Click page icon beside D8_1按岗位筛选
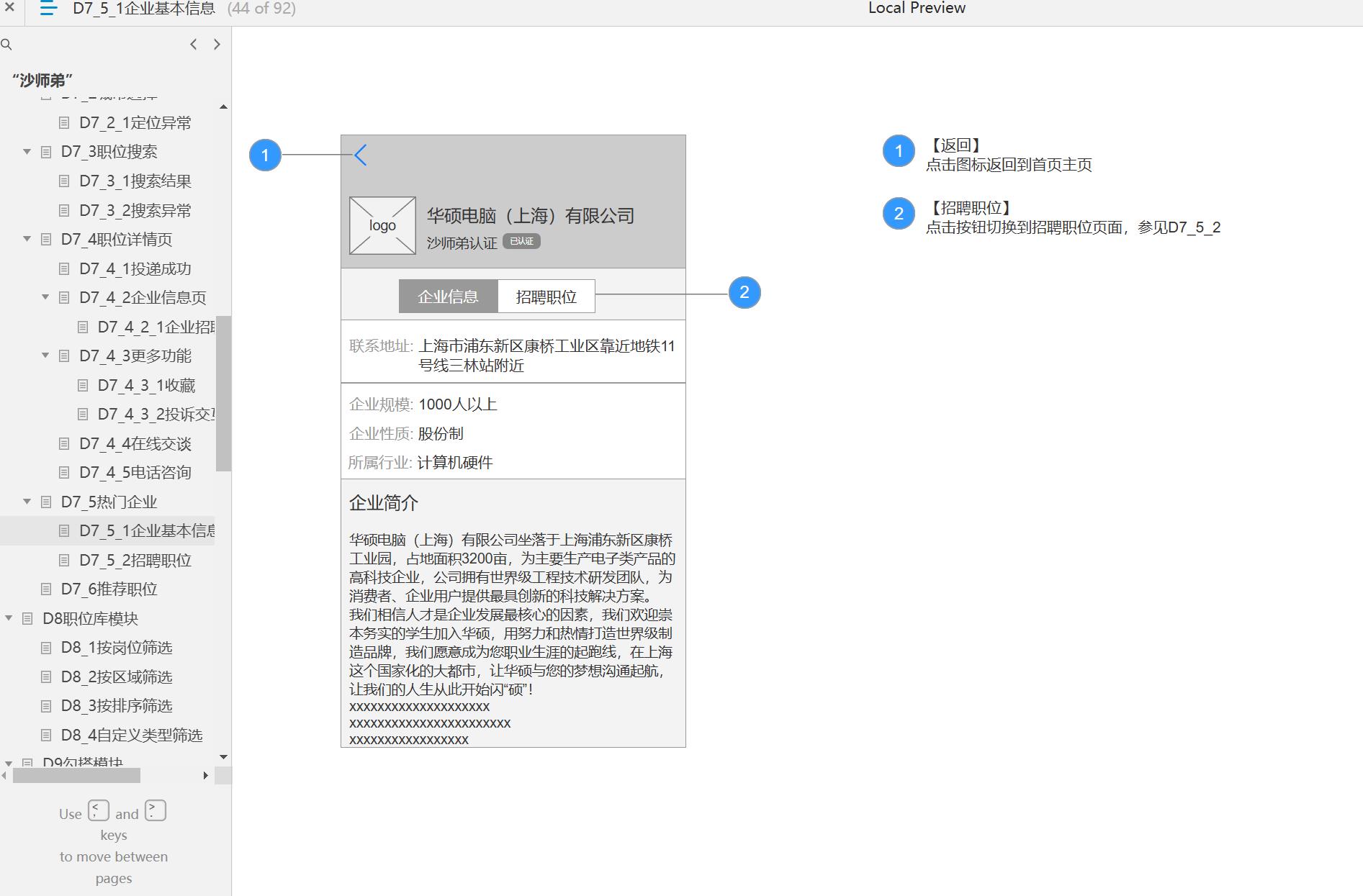1363x896 pixels. (x=46, y=647)
